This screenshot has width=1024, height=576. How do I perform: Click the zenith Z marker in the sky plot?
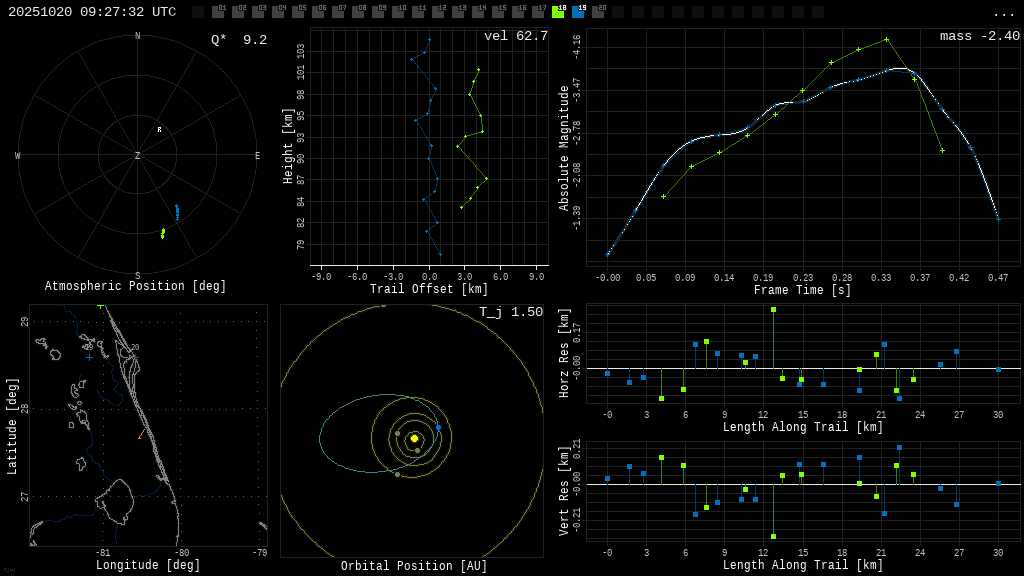(138, 156)
